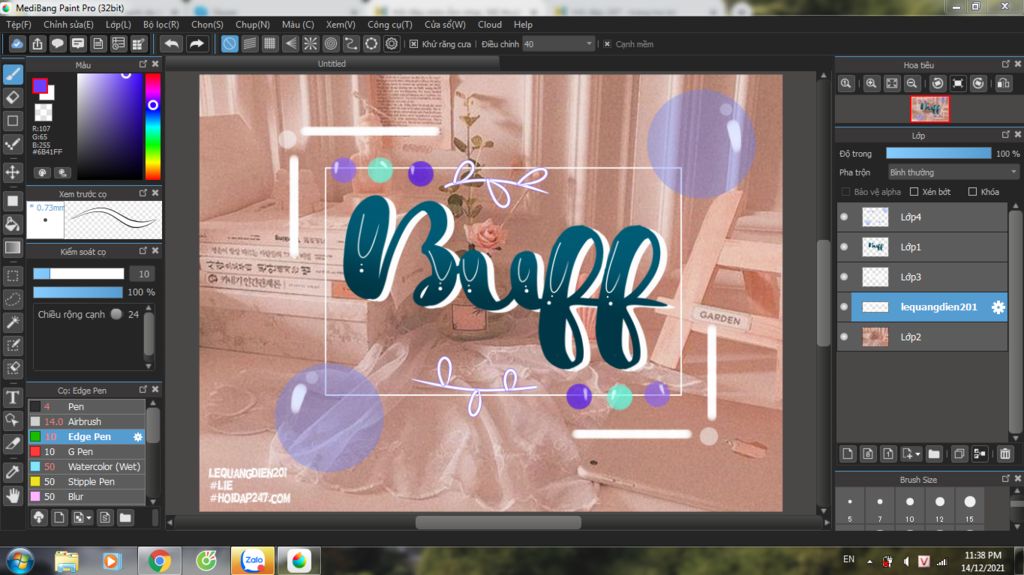Image resolution: width=1024 pixels, height=575 pixels.
Task: Open add brush dropdown in brush panel
Action: click(89, 518)
